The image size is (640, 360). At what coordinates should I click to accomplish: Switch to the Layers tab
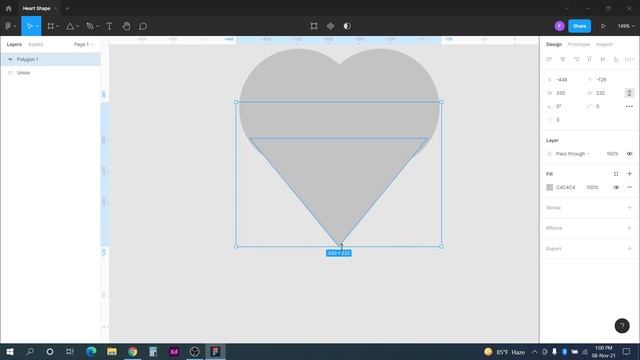pos(14,44)
